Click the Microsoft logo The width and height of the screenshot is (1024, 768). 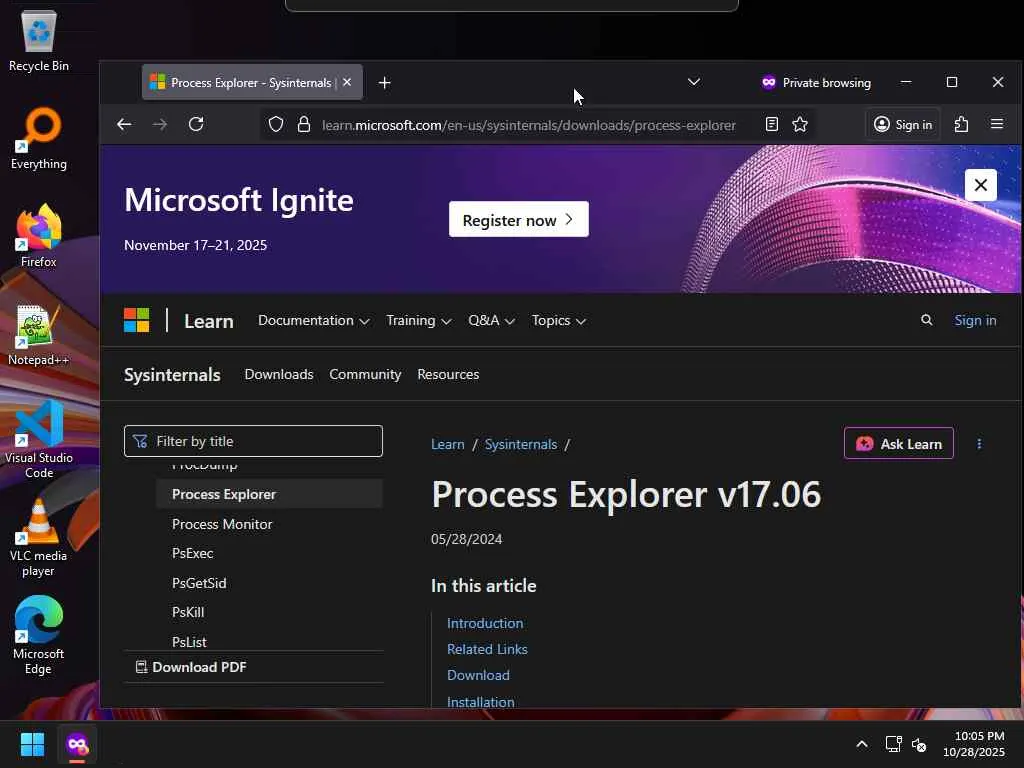coord(136,320)
